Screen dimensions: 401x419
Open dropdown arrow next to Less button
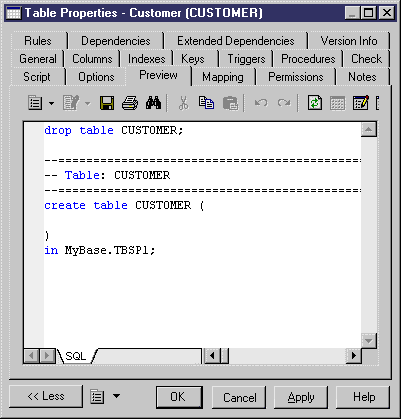pos(116,396)
